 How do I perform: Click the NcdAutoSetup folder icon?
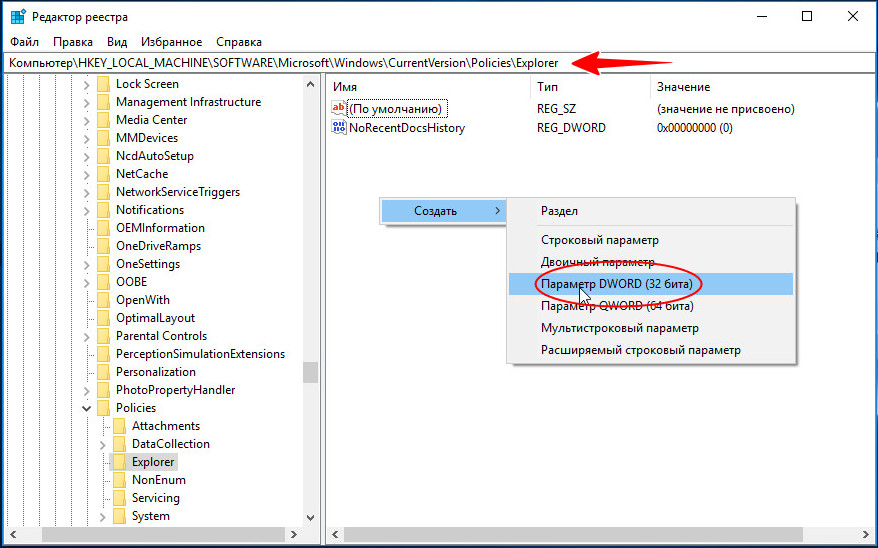tap(104, 156)
